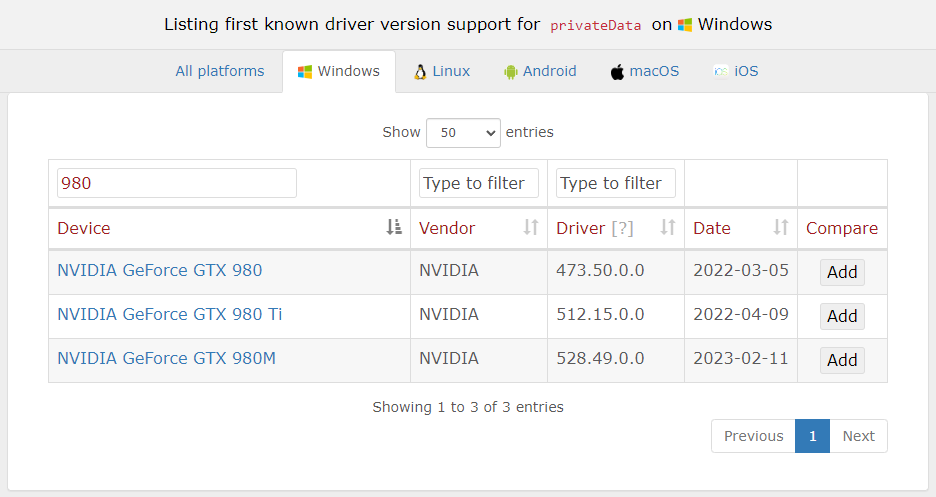The height and width of the screenshot is (497, 936).
Task: Open NVIDIA GeForce GTX 980M link
Action: pyautogui.click(x=167, y=359)
